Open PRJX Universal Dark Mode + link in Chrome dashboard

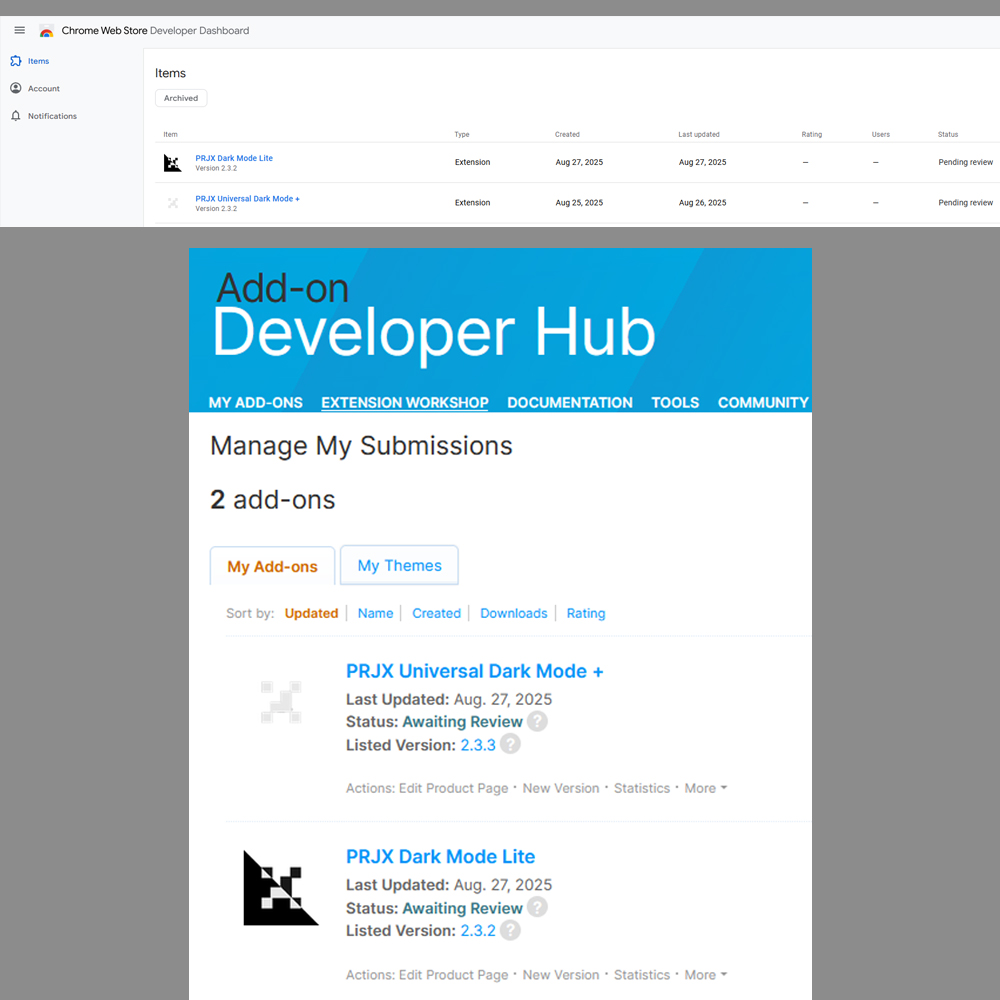247,198
